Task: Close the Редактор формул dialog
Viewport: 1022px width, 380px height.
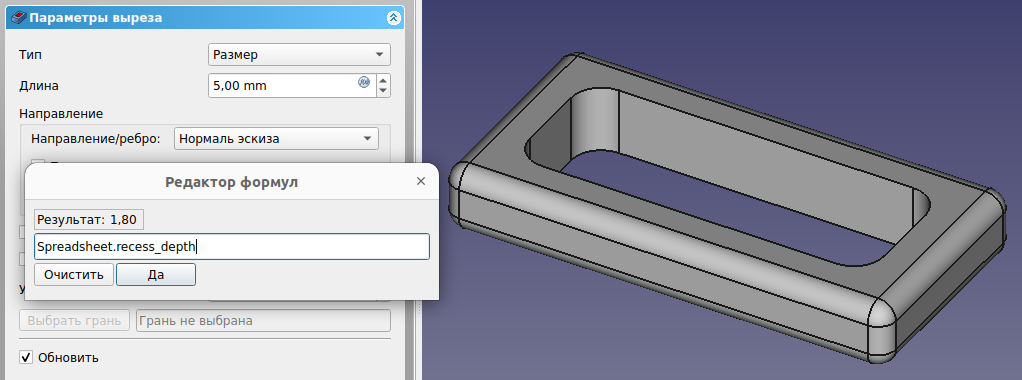Action: coord(421,181)
